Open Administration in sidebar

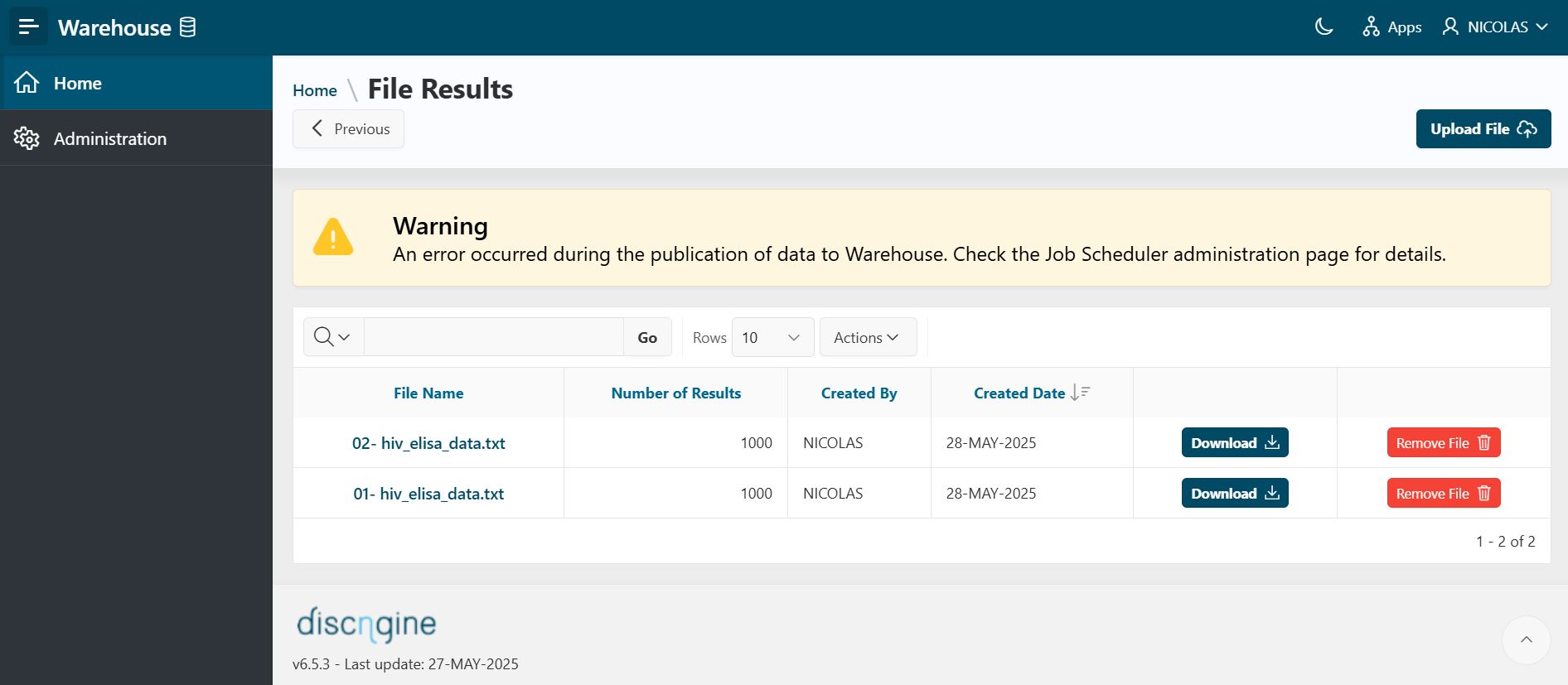tap(136, 138)
